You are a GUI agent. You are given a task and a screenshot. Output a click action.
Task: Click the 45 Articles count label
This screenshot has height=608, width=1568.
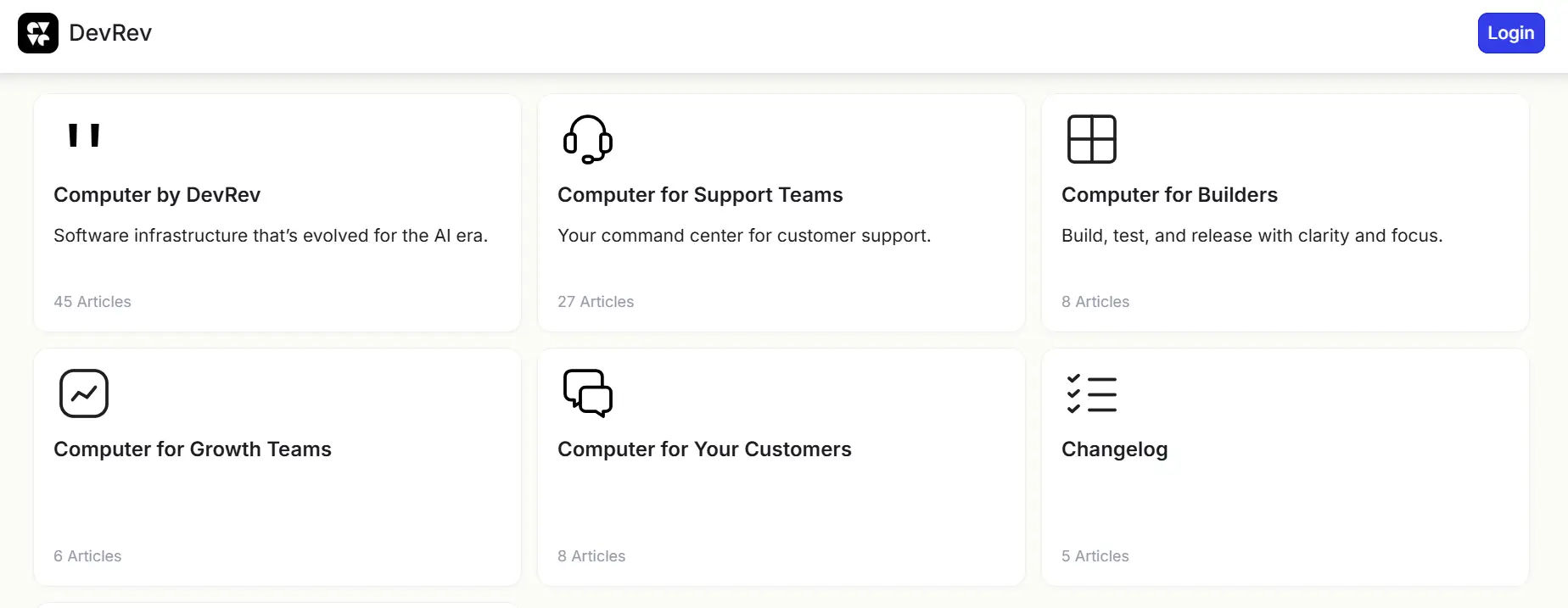coord(92,302)
